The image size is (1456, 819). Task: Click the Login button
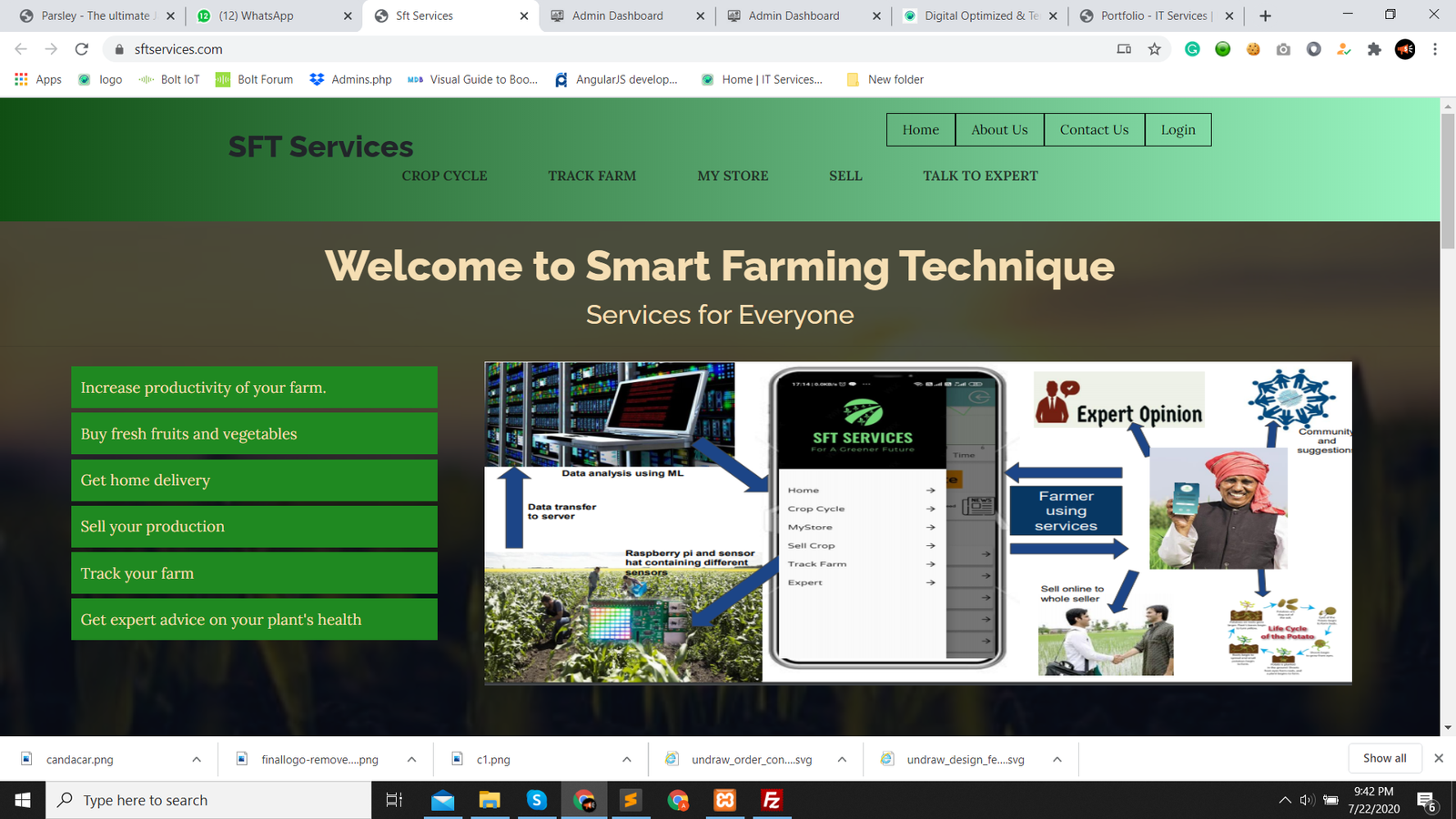coord(1178,129)
